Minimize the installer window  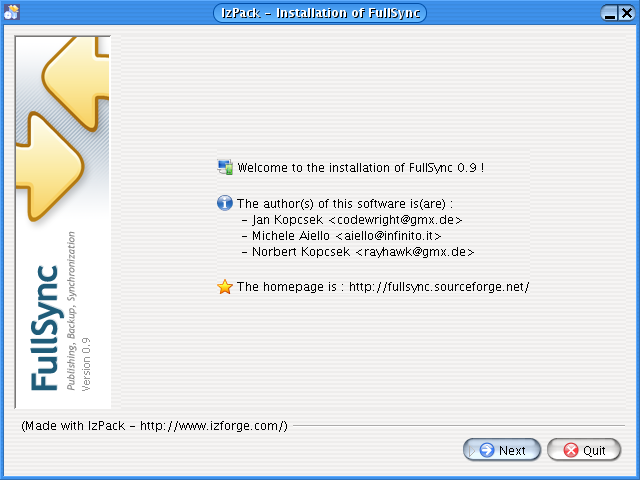pos(610,13)
